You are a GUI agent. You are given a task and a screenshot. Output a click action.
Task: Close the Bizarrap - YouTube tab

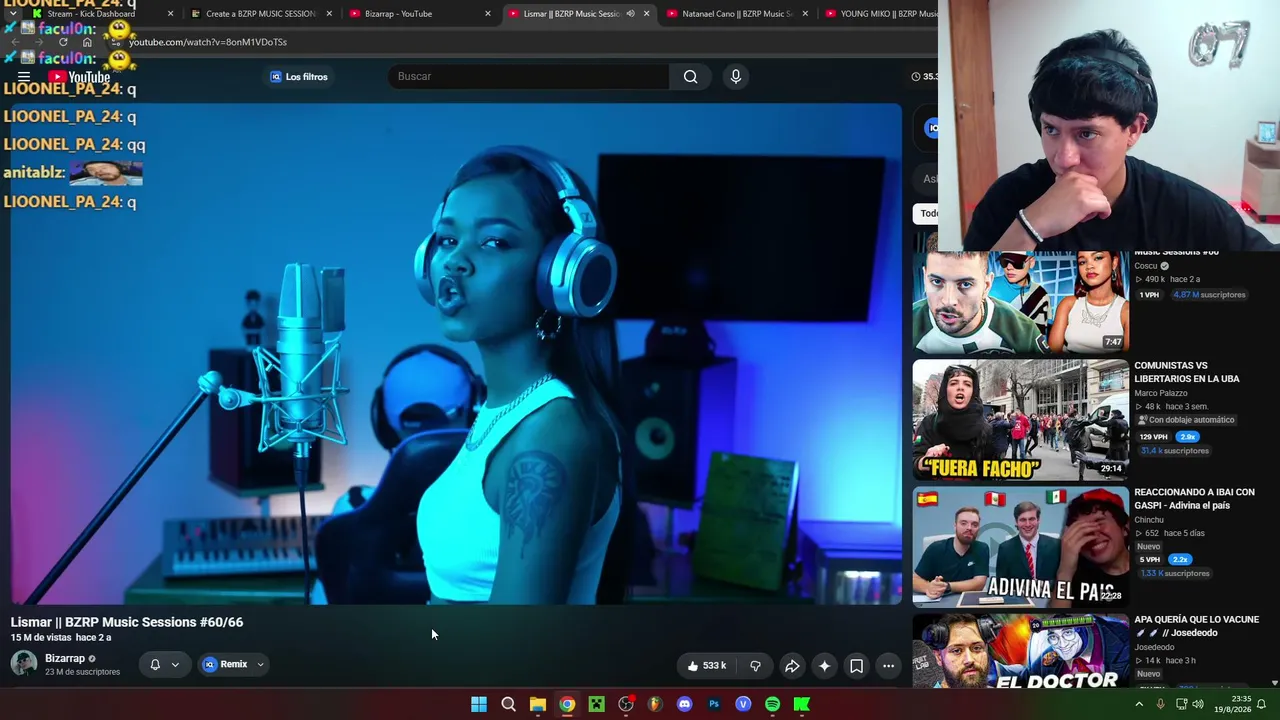(488, 14)
